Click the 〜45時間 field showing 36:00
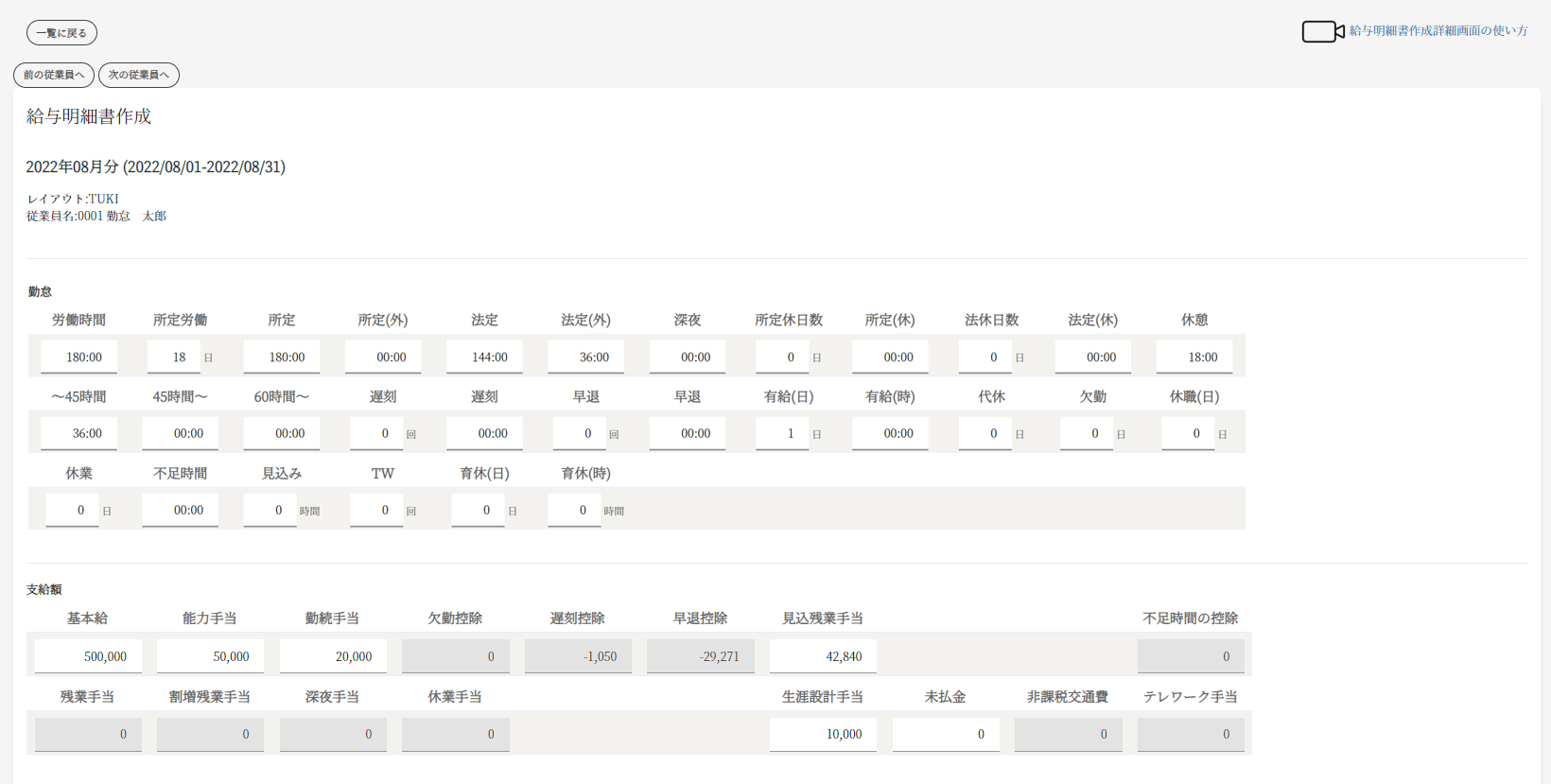This screenshot has width=1551, height=784. (x=78, y=434)
